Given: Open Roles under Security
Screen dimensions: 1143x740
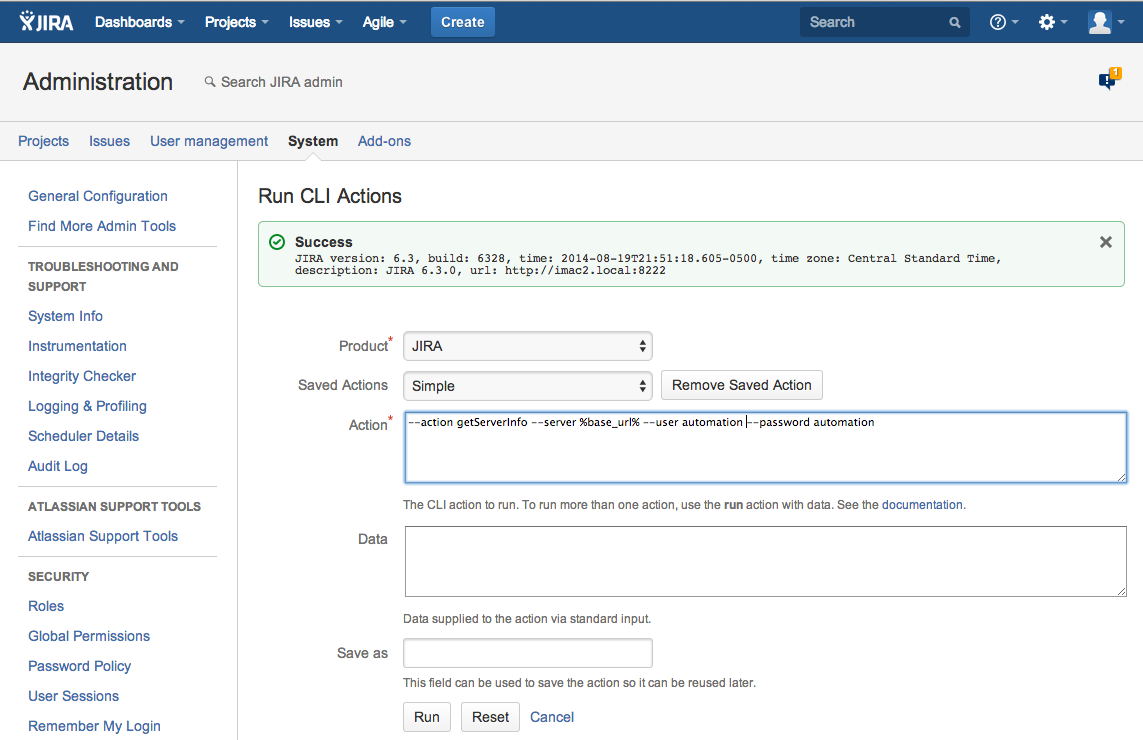Looking at the screenshot, I should click(x=46, y=606).
